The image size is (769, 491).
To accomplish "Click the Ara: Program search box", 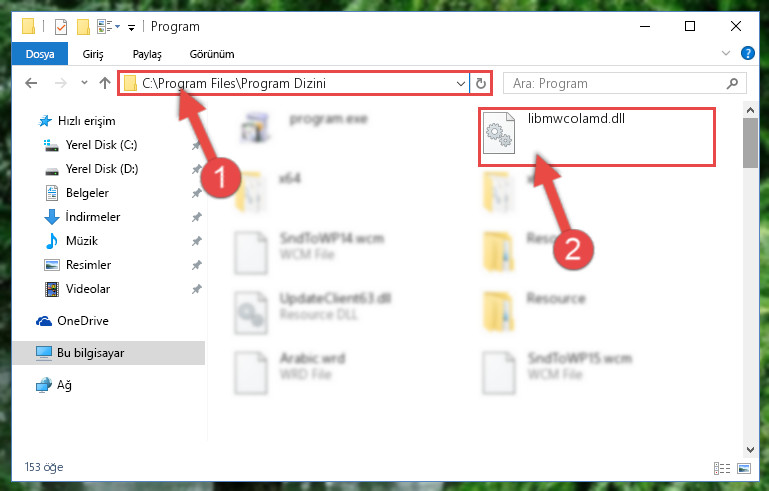I will [625, 83].
